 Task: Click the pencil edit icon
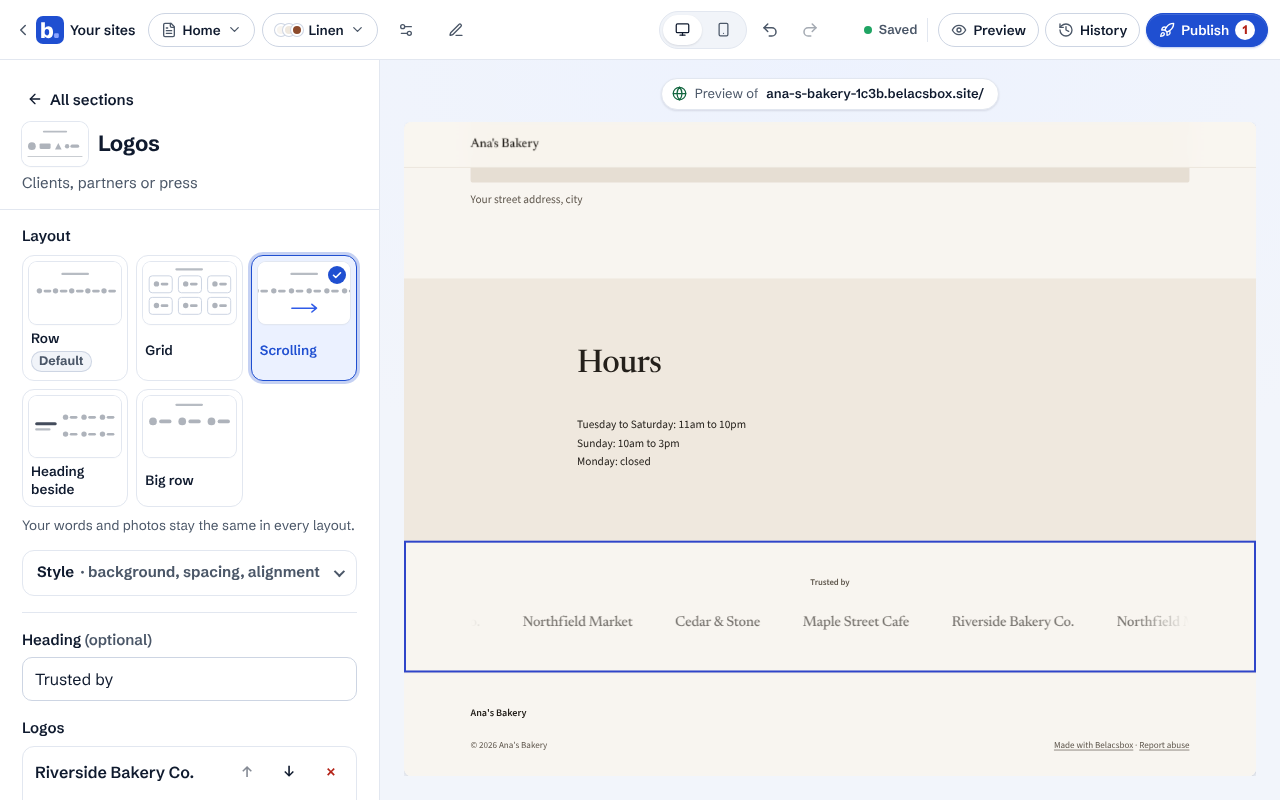(x=456, y=30)
